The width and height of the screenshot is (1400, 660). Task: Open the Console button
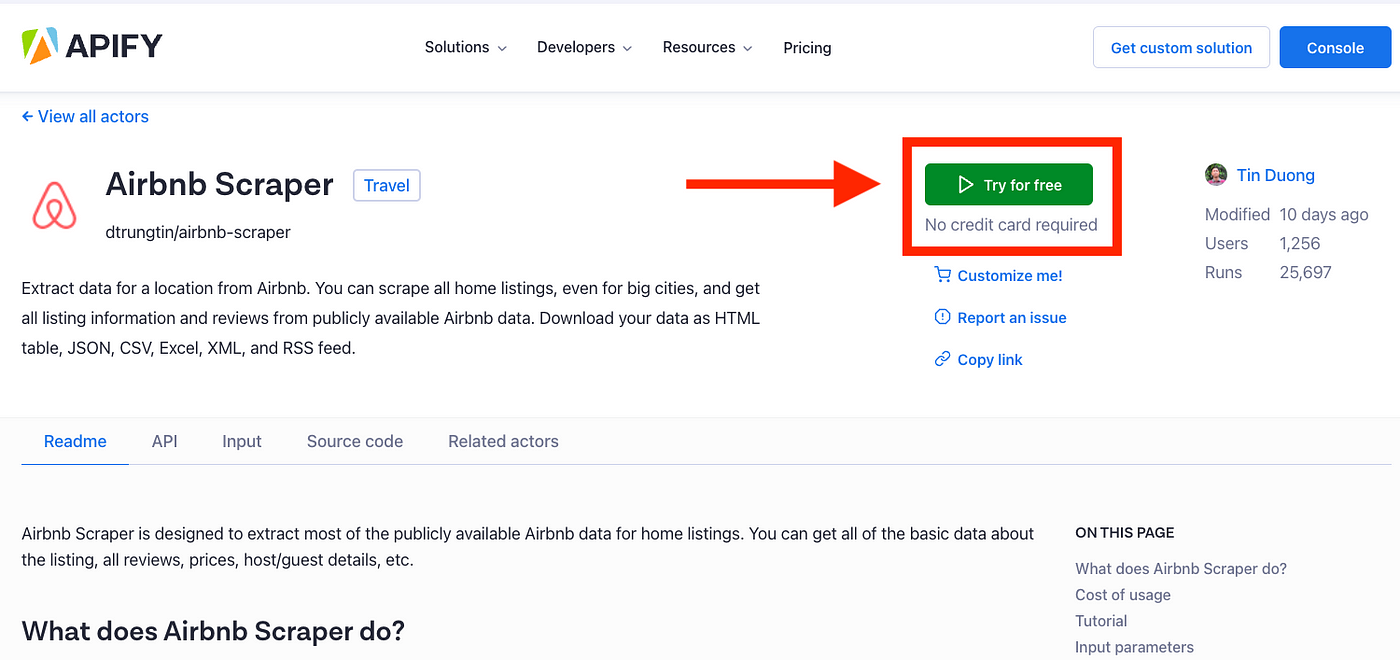click(1335, 47)
